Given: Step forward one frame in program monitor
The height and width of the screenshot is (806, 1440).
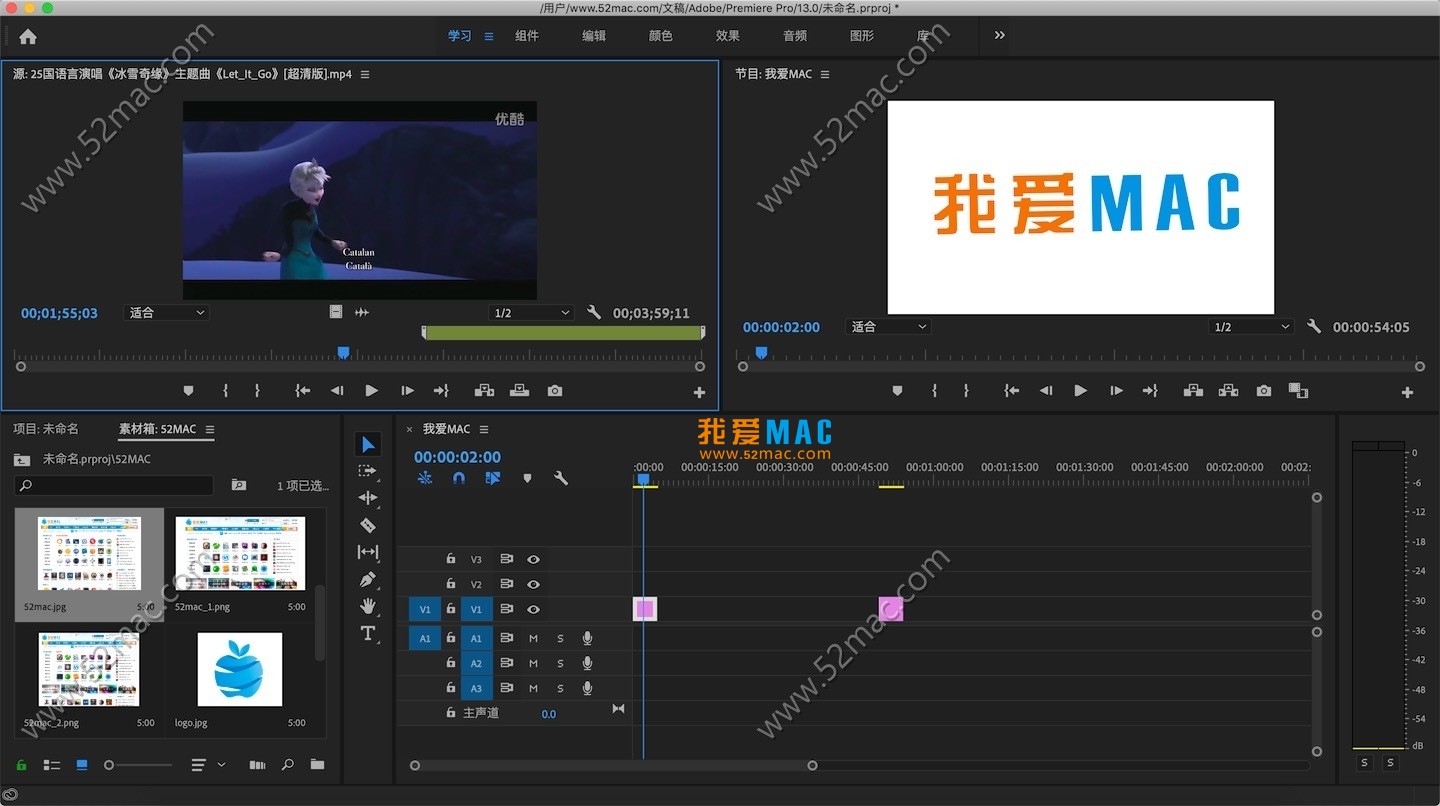Looking at the screenshot, I should pos(1116,391).
